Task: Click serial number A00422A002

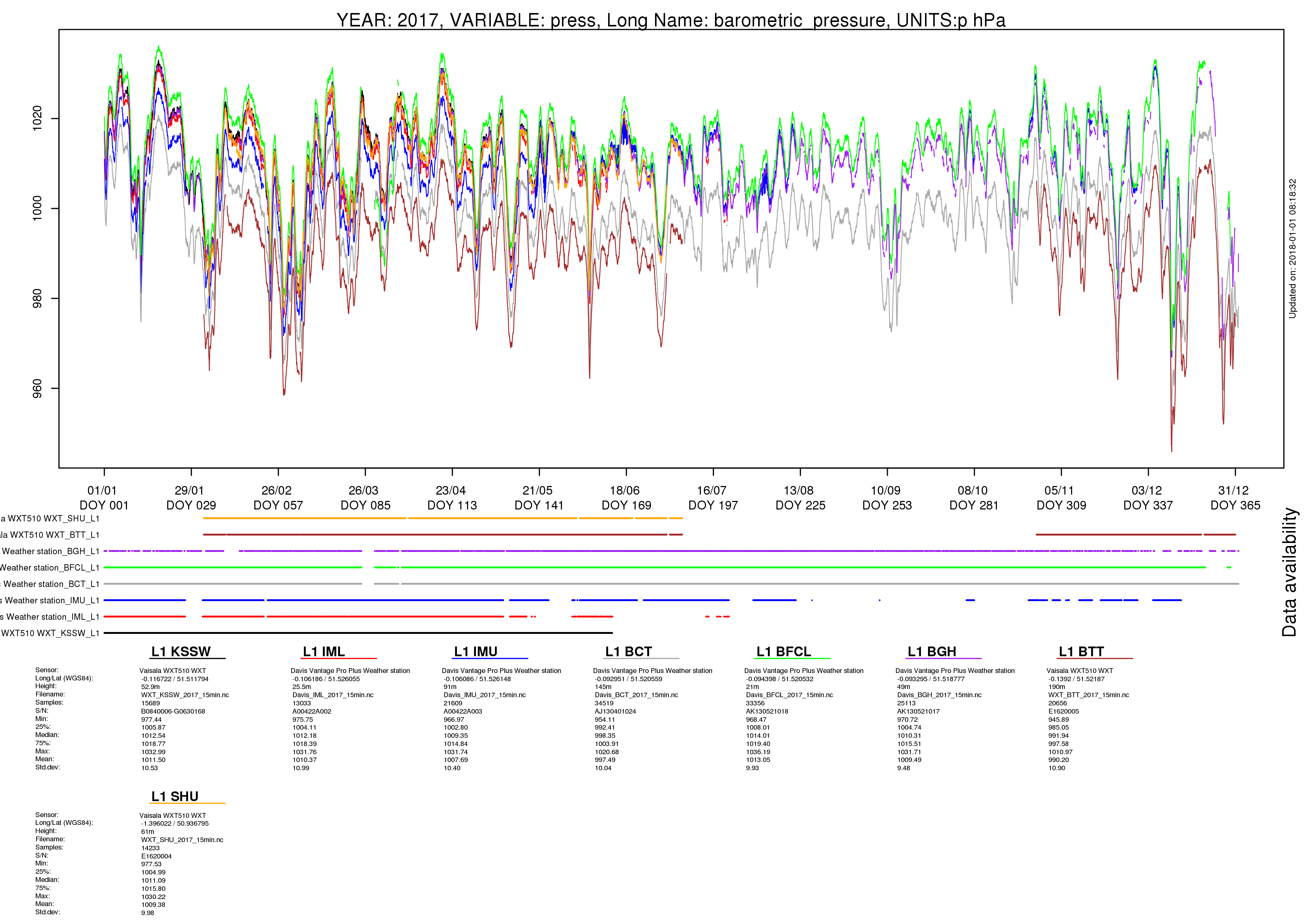Action: pos(312,712)
